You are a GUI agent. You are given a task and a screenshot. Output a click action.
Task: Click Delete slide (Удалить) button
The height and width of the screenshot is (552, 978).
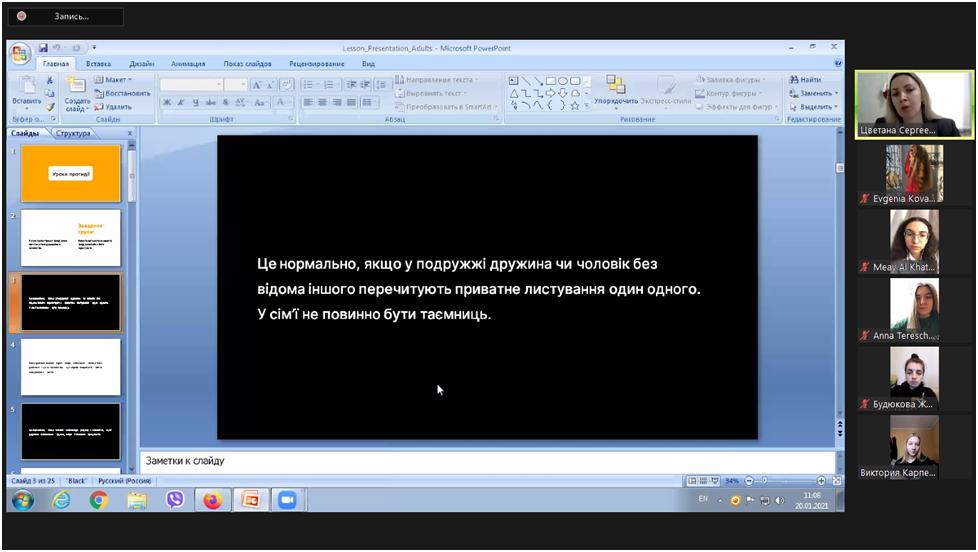[x=113, y=106]
